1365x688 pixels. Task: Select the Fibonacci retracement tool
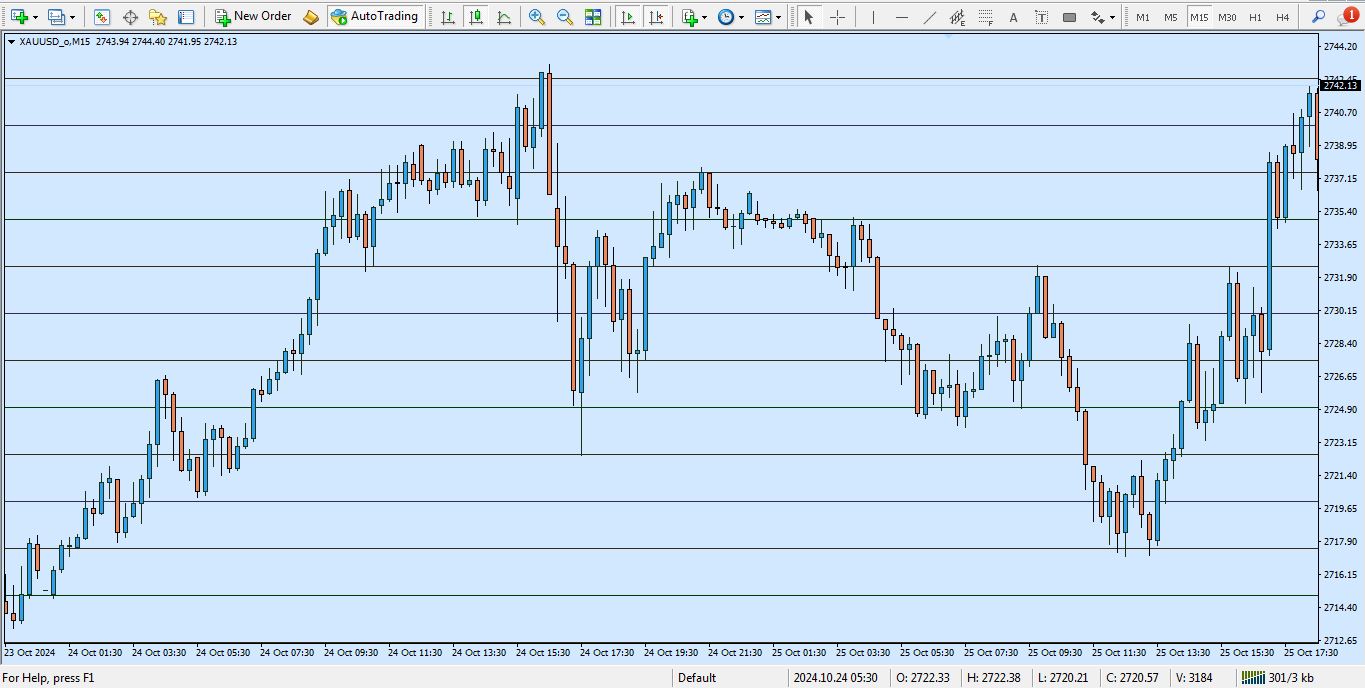tap(985, 17)
